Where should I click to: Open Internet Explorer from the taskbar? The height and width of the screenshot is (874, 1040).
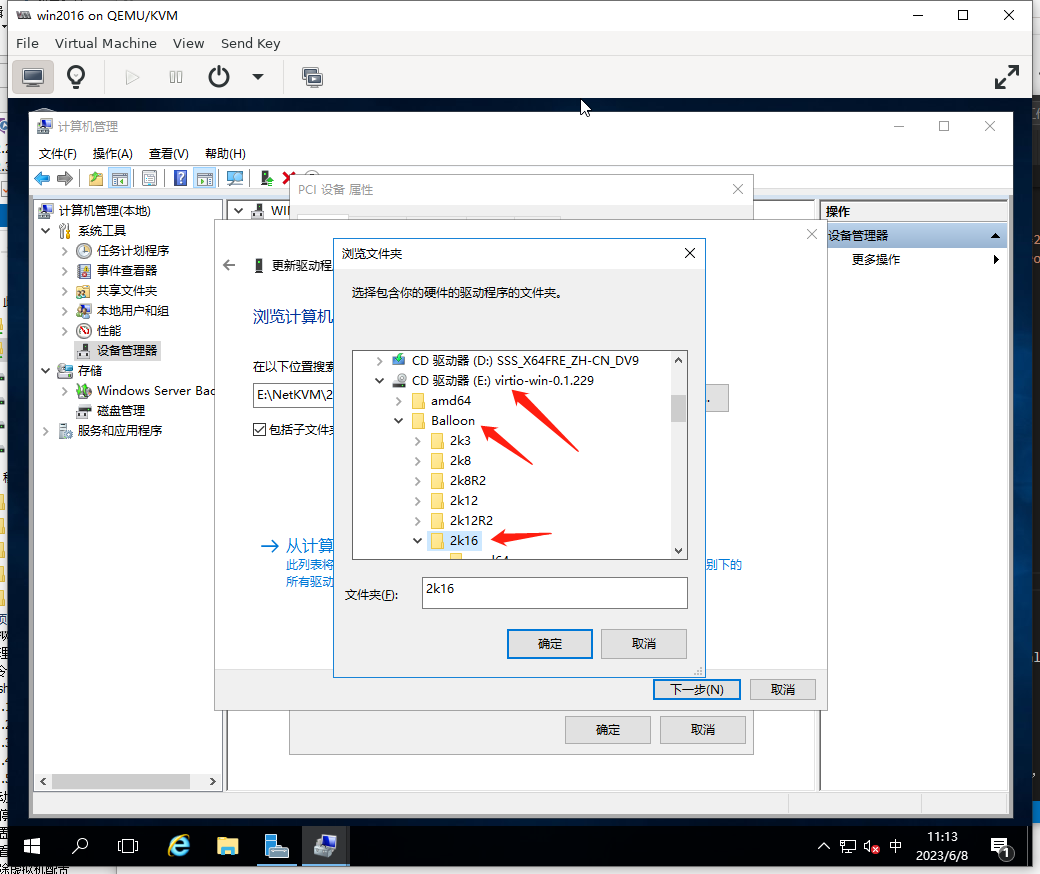point(179,845)
